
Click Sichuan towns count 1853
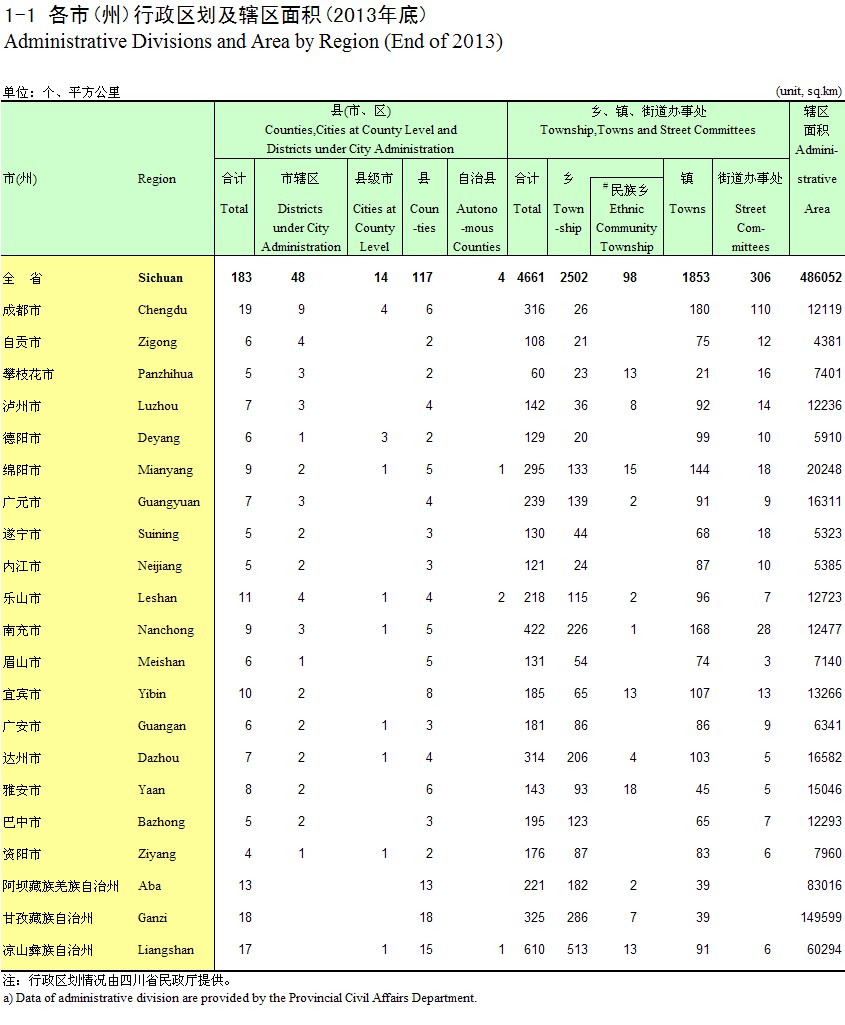[x=695, y=278]
